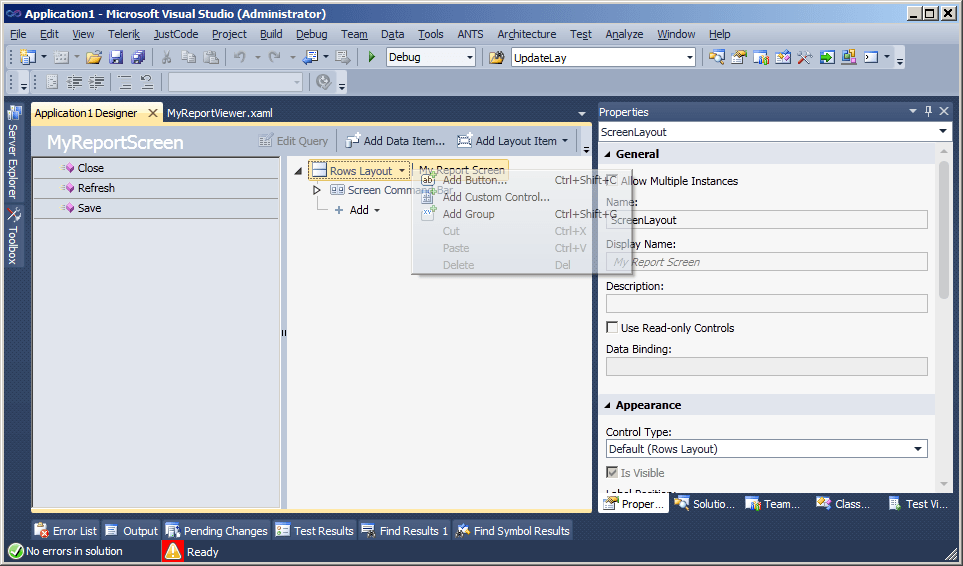Pin the Properties panel with auto-hide icon
The height and width of the screenshot is (566, 963).
pyautogui.click(x=928, y=111)
